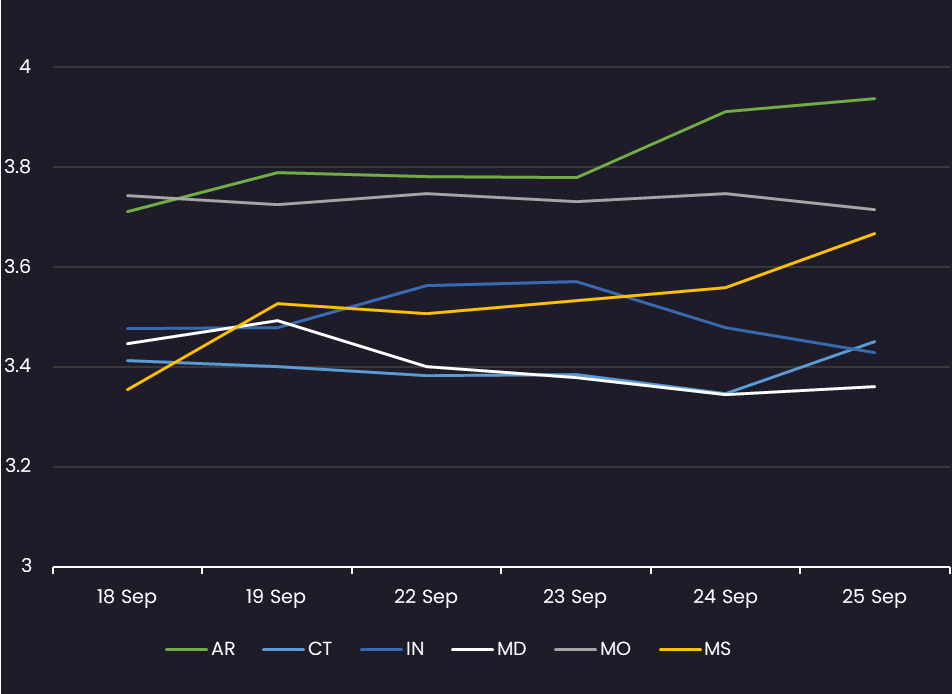Select the 3.8 y-axis label
This screenshot has width=952, height=694.
(20, 167)
